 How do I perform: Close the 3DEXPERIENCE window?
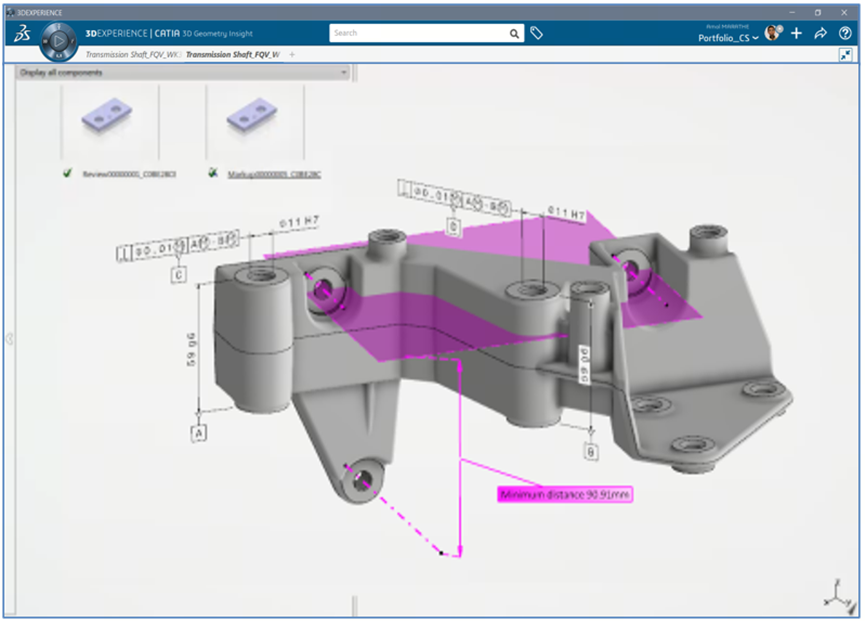coord(844,12)
